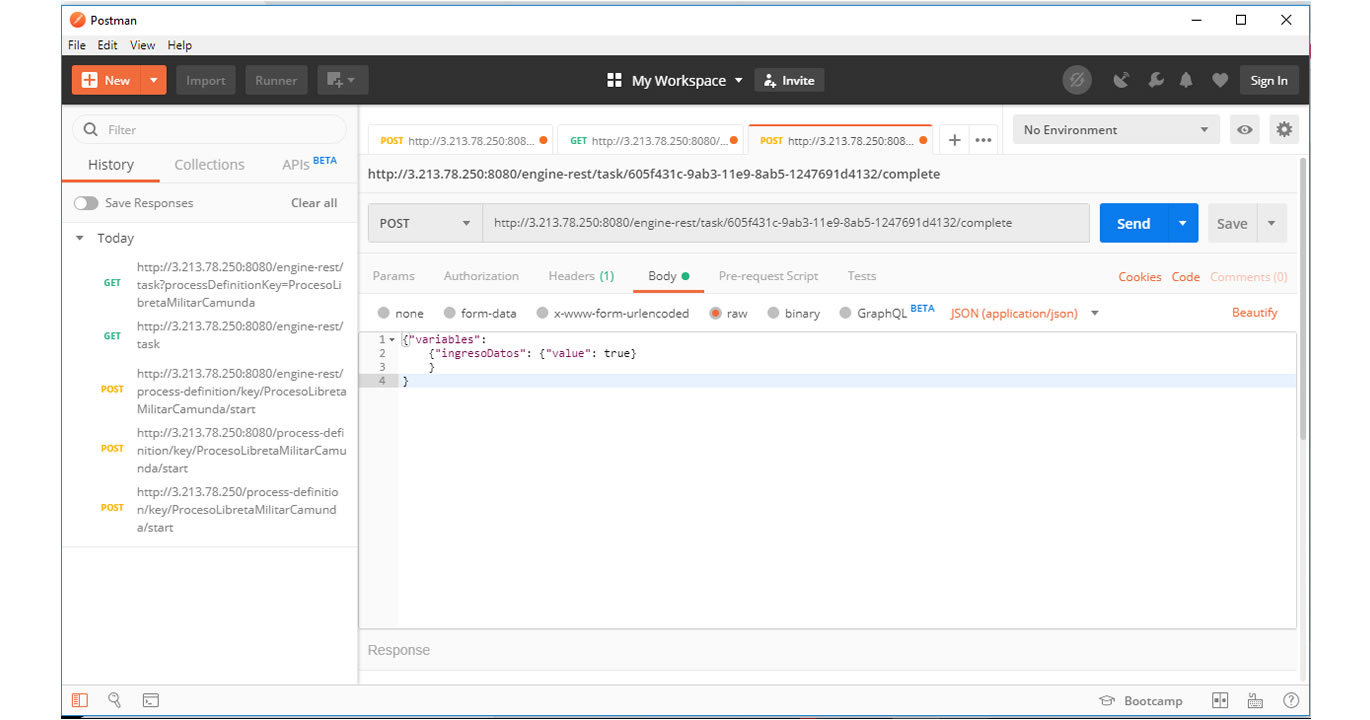Select the binary body type
1370x720 pixels.
[x=774, y=313]
